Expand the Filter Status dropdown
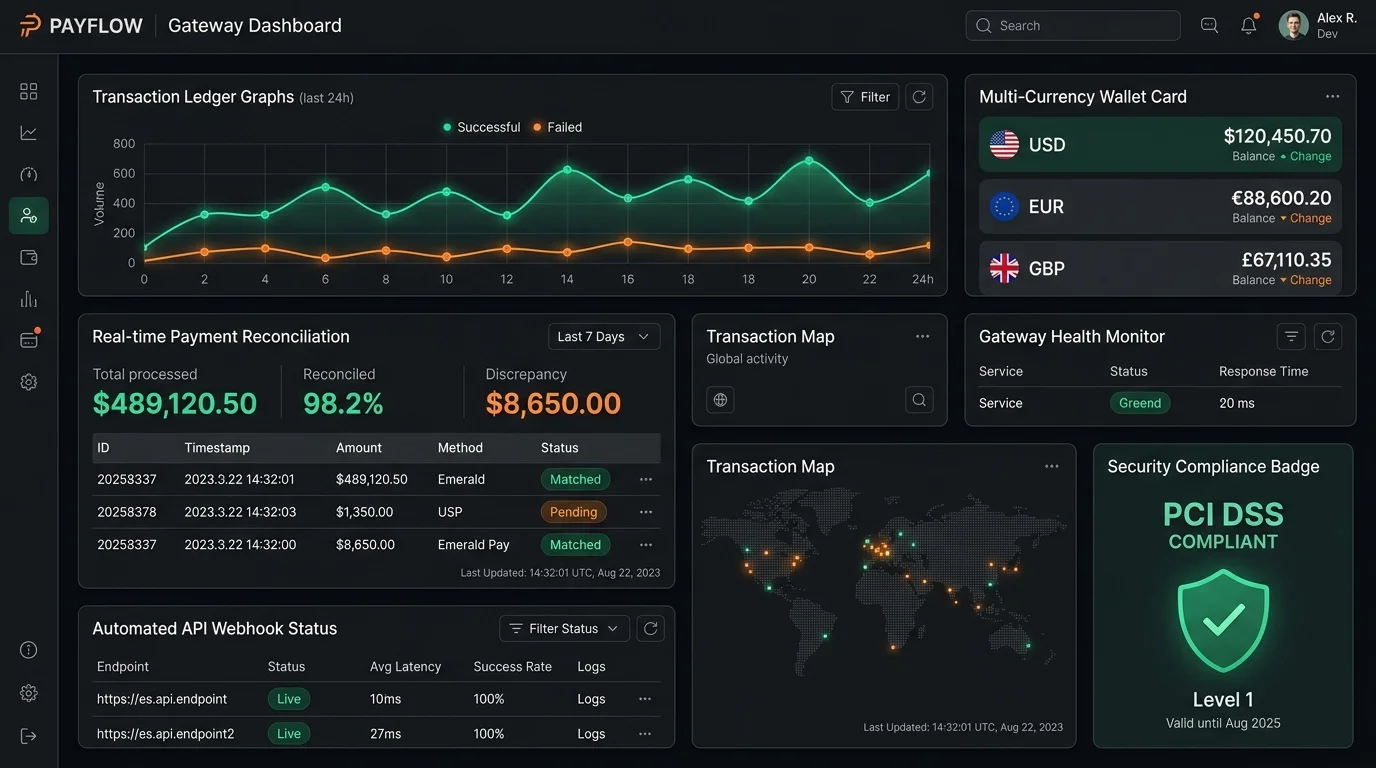1376x768 pixels. 565,629
